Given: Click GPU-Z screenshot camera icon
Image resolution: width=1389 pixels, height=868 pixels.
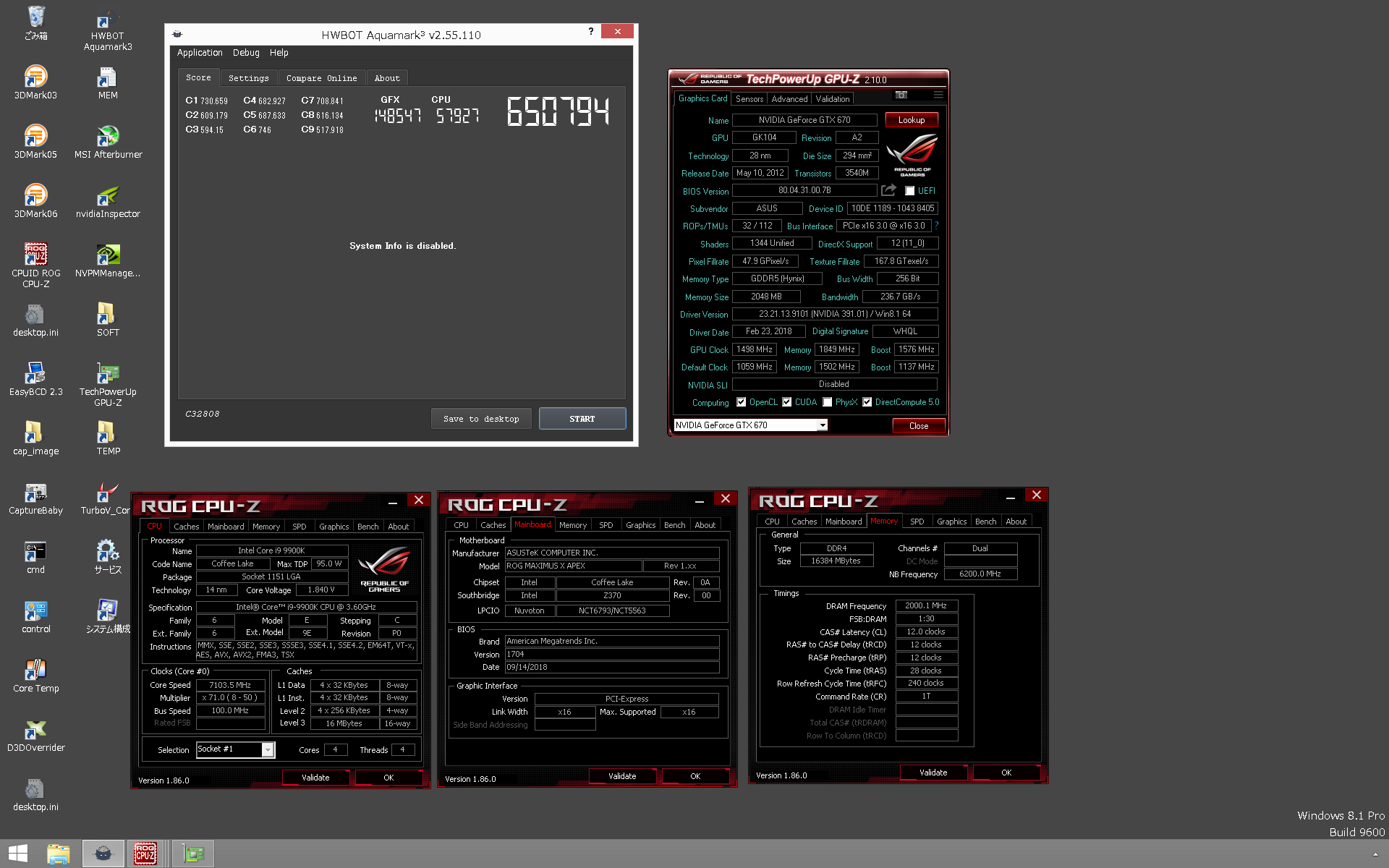Looking at the screenshot, I should pyautogui.click(x=901, y=95).
